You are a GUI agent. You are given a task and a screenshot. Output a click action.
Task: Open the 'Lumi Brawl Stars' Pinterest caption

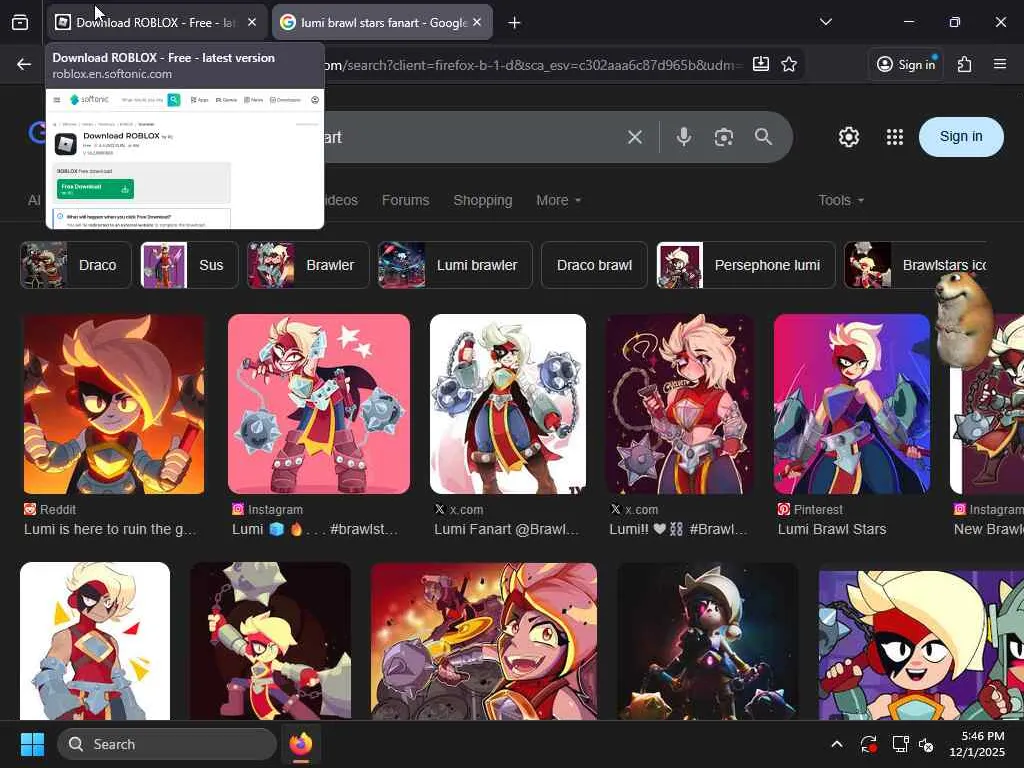[831, 529]
